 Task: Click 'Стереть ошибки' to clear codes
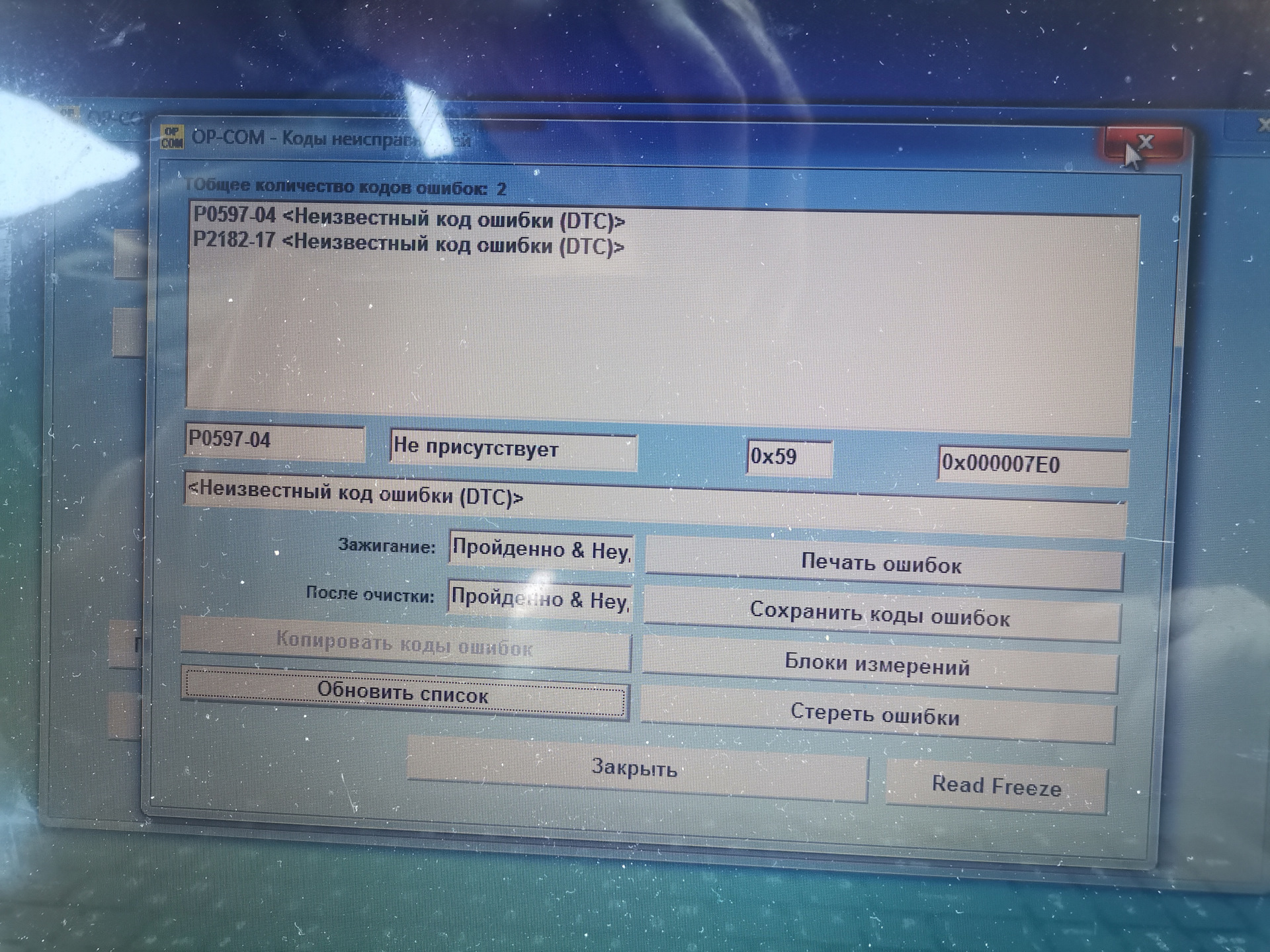[877, 715]
